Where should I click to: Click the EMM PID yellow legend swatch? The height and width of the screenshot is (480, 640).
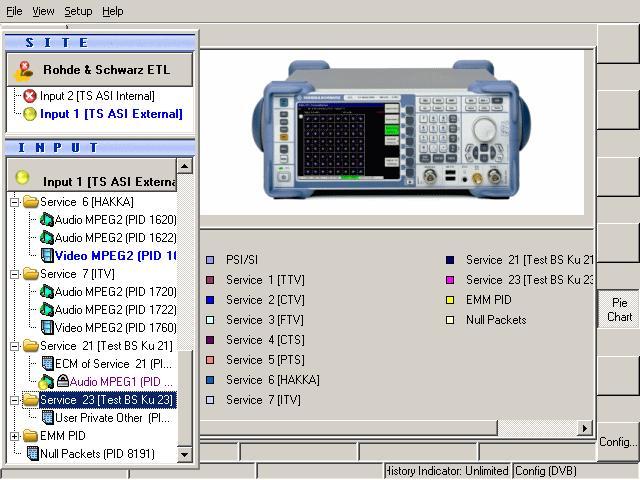coord(450,300)
